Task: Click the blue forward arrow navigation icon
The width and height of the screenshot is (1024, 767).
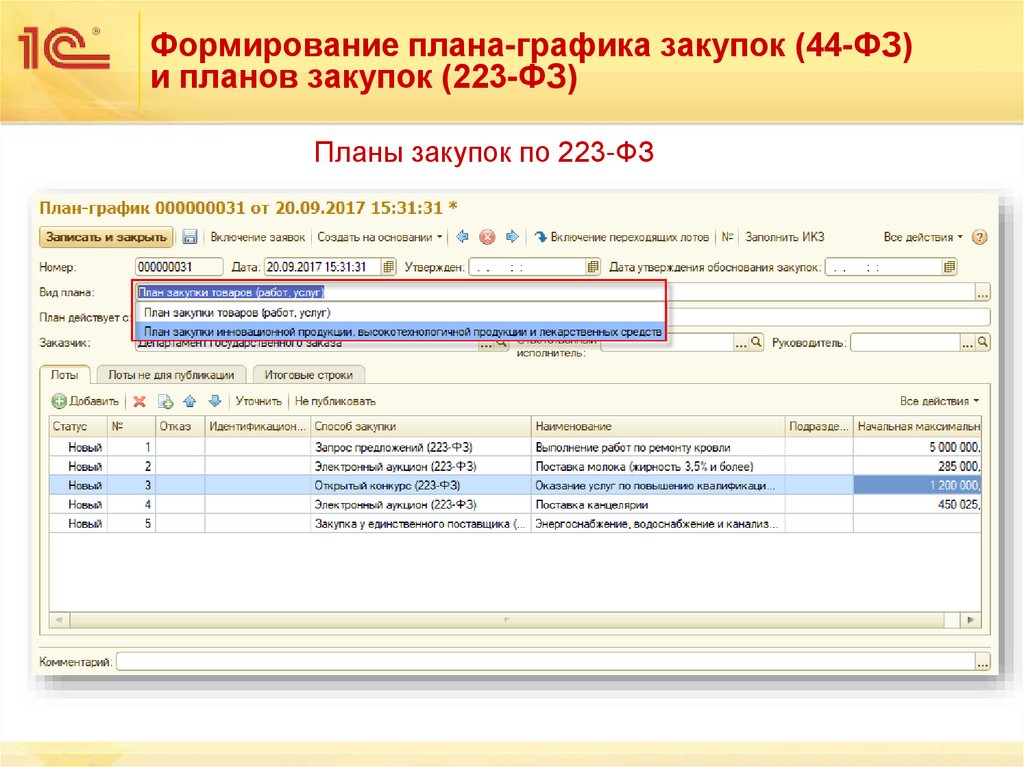Action: coord(511,238)
